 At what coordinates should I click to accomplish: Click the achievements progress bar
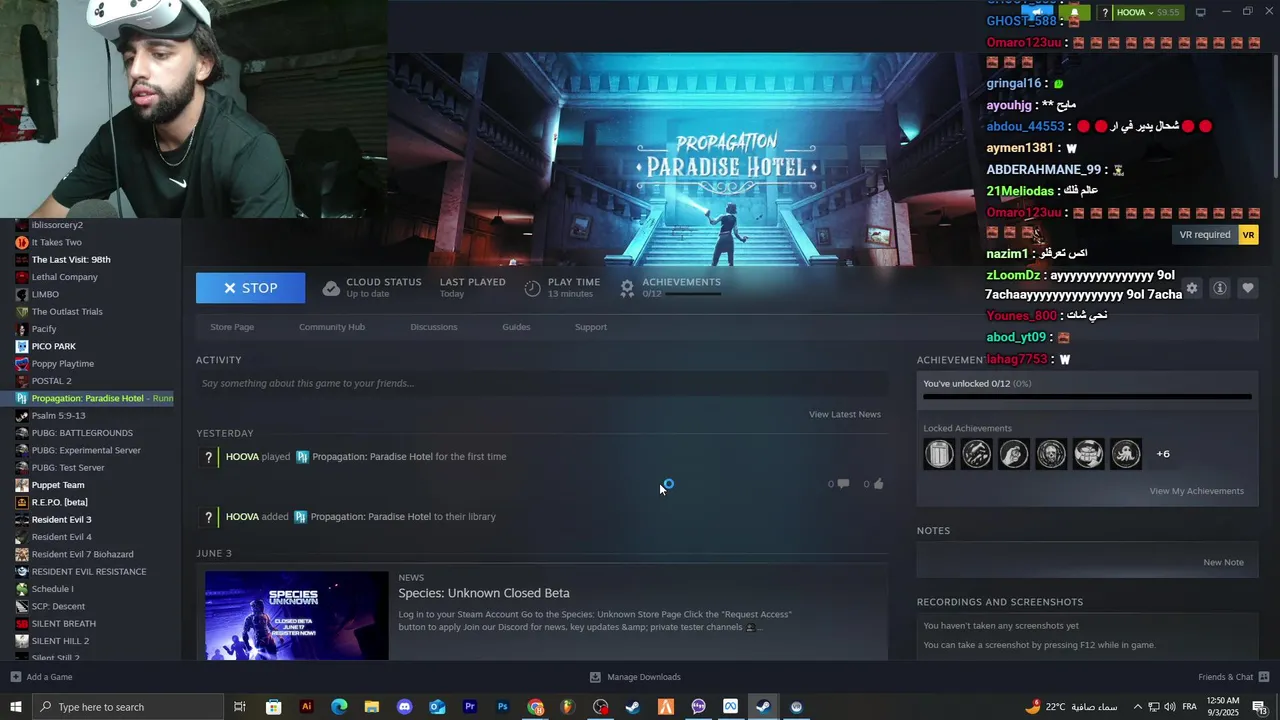(1087, 397)
